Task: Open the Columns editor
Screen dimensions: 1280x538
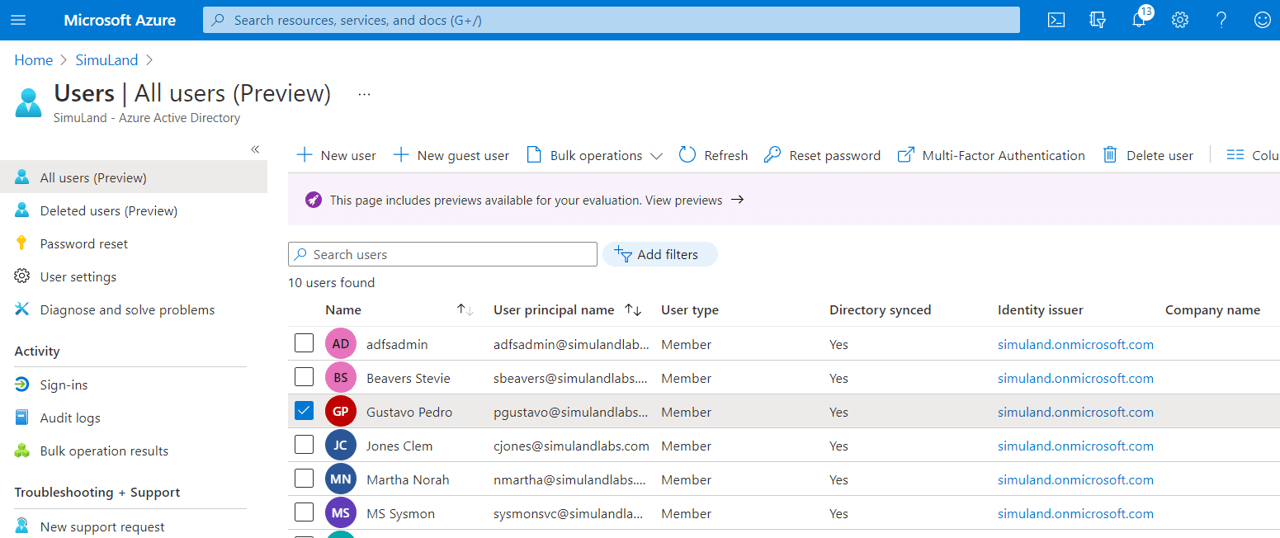Action: [1253, 155]
